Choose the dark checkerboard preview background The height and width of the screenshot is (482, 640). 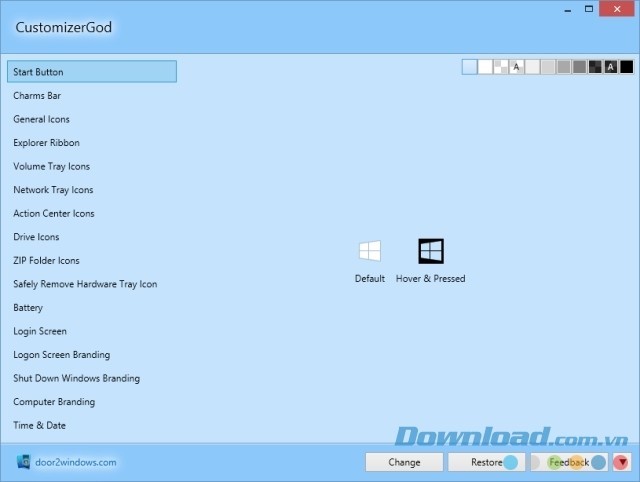coord(595,67)
